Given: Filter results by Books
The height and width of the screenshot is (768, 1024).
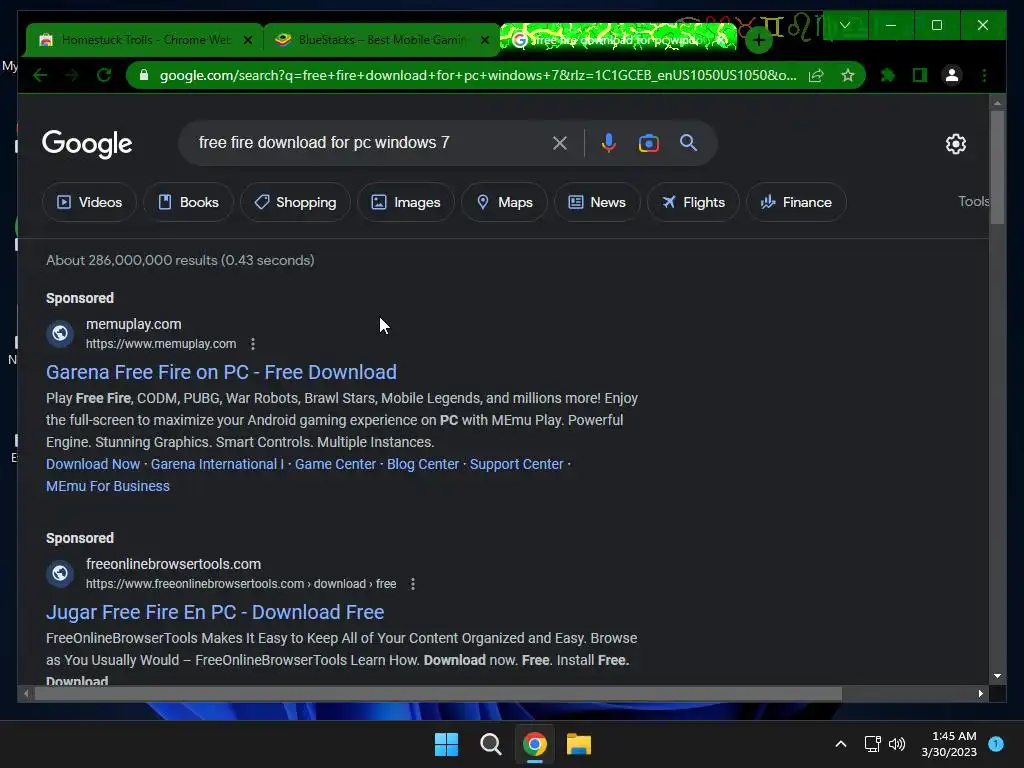Looking at the screenshot, I should coord(189,202).
